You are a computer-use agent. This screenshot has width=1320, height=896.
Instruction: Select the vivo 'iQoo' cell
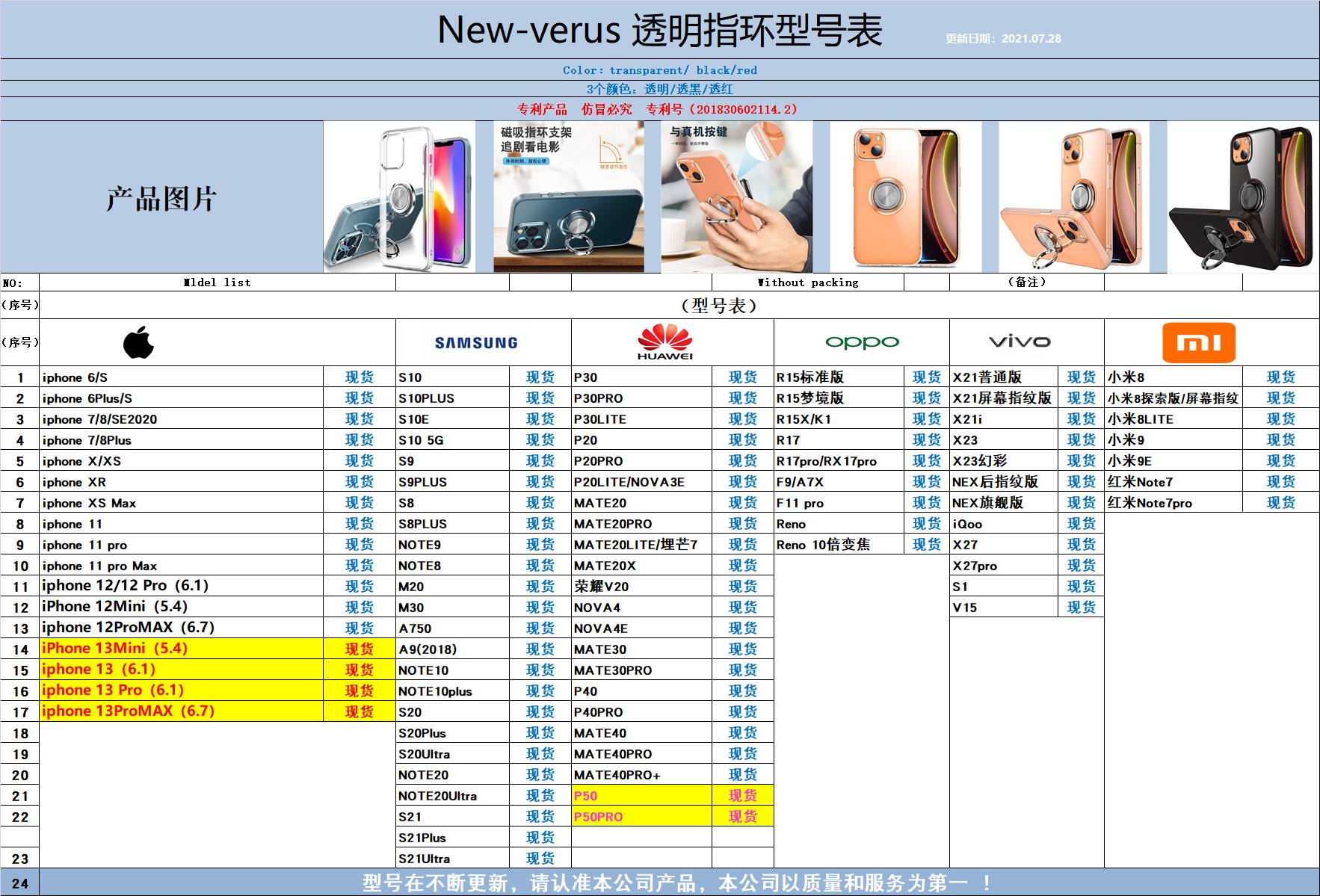click(1004, 523)
